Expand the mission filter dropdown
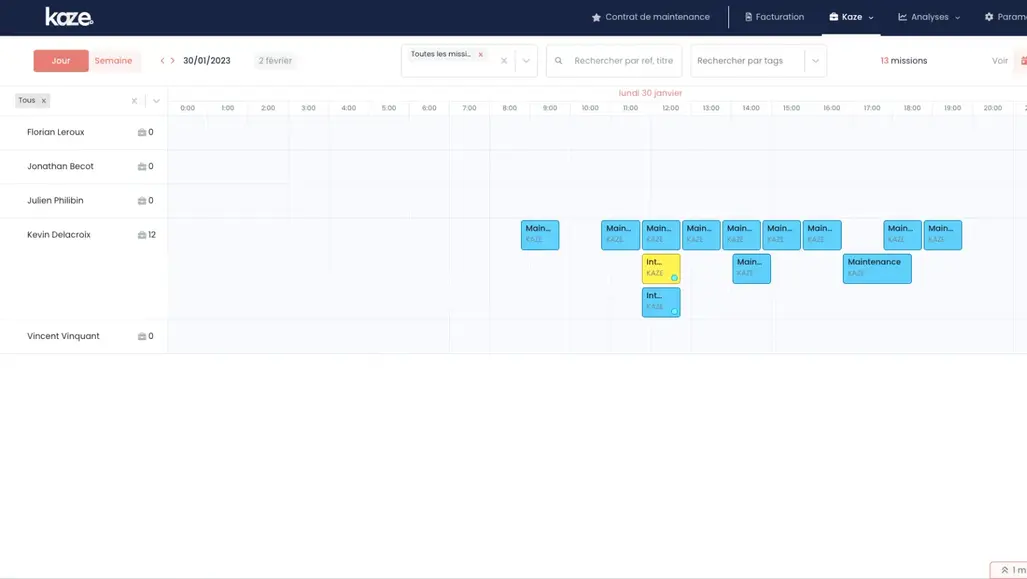The width and height of the screenshot is (1027, 579). pyautogui.click(x=526, y=61)
